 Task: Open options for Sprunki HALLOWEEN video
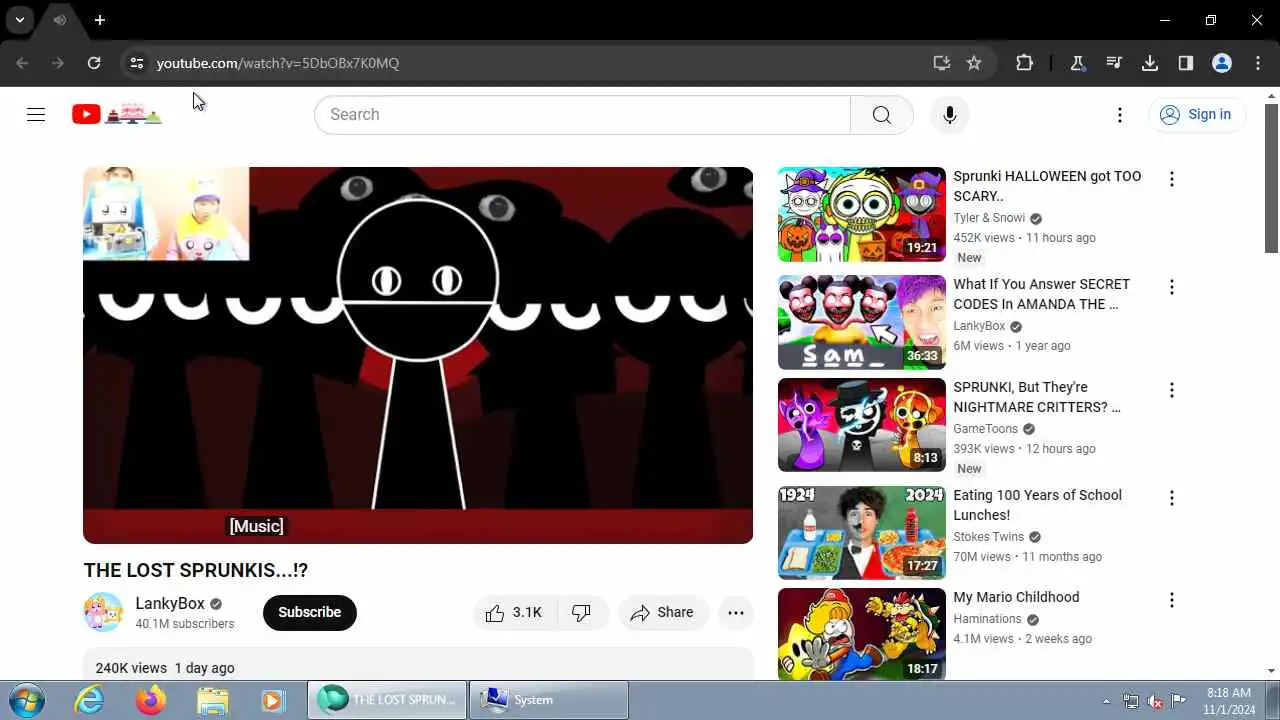click(x=1172, y=179)
